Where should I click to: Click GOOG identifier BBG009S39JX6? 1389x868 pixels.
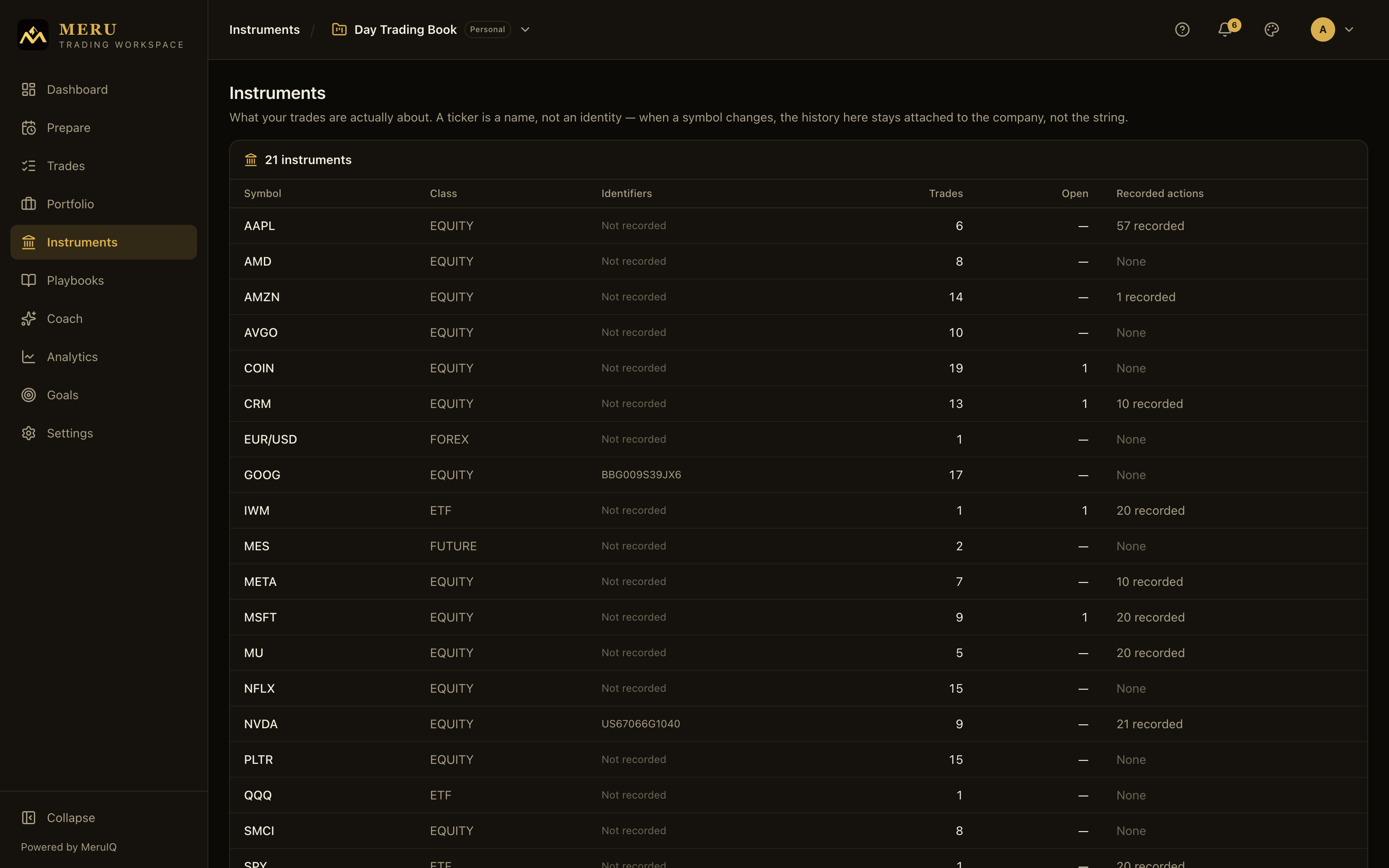click(x=641, y=475)
